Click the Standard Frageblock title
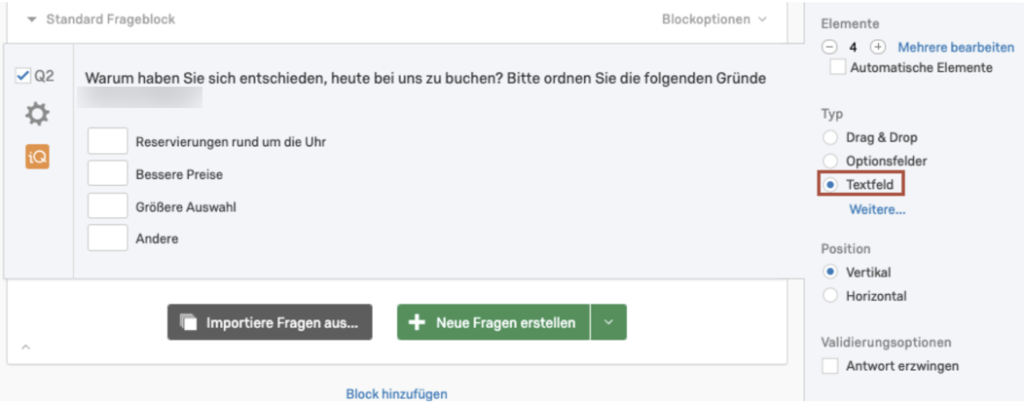Screen dimensions: 1024x404 [x=110, y=20]
